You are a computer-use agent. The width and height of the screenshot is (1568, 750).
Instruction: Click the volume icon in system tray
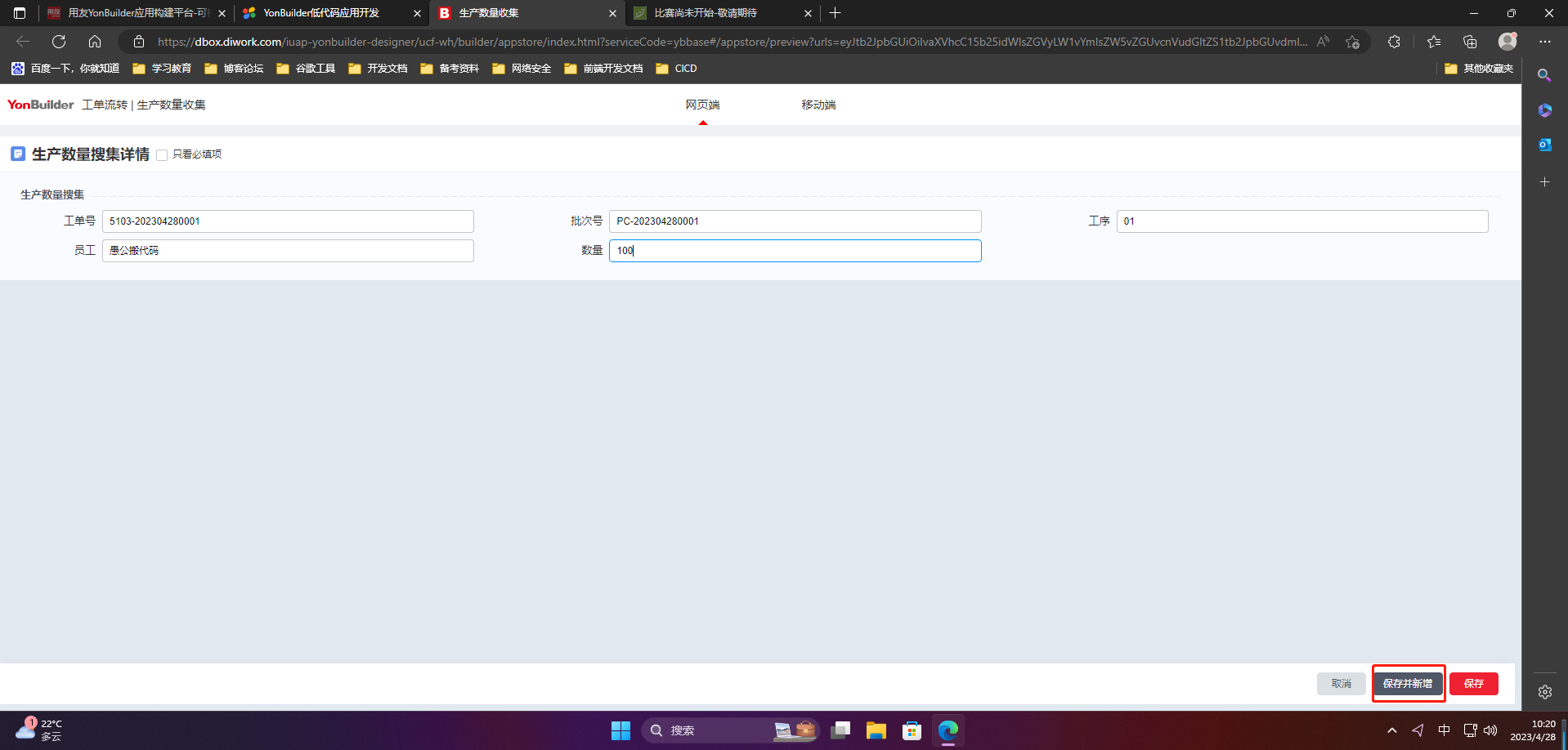pyautogui.click(x=1490, y=730)
